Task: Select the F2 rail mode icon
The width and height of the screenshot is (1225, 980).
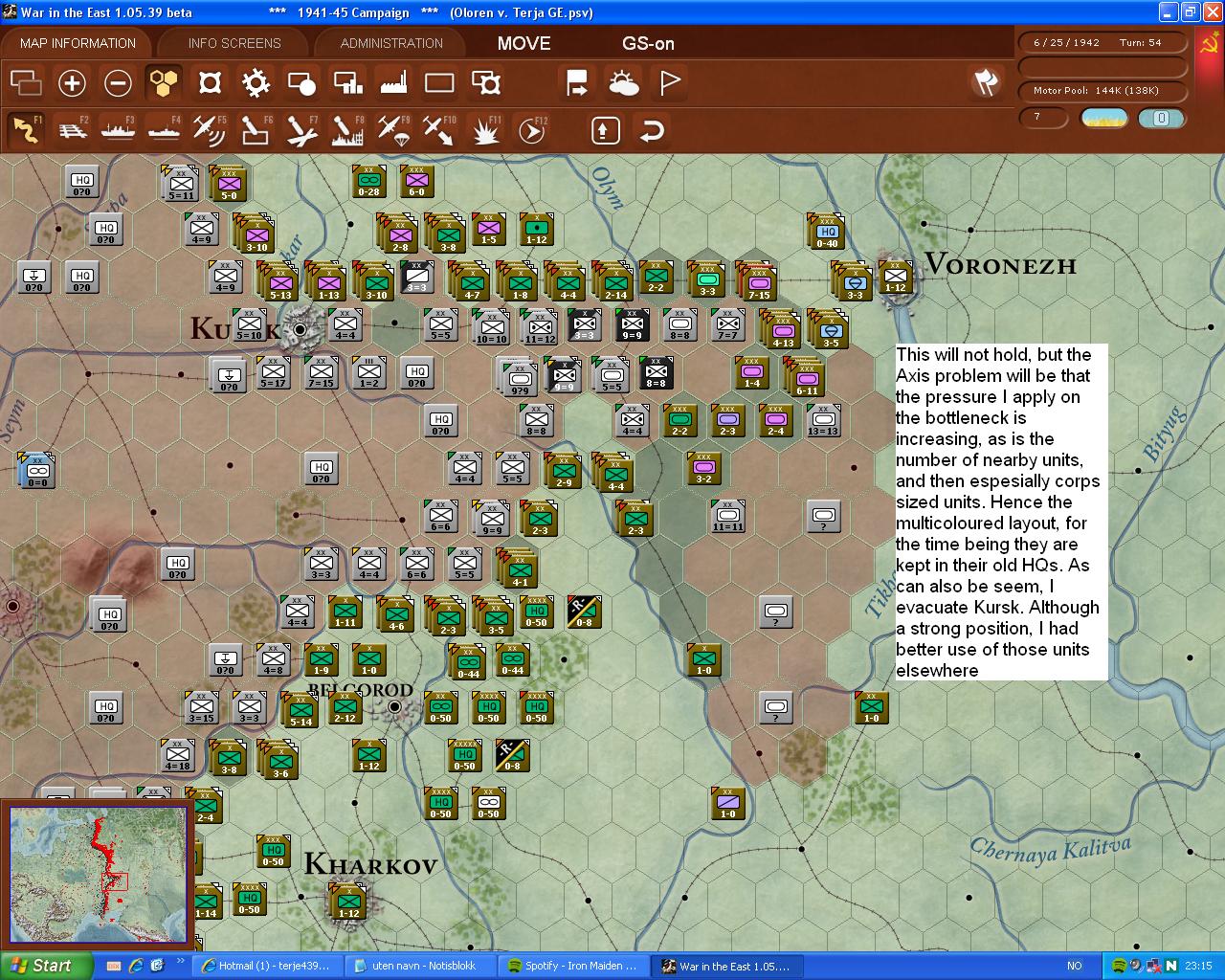Action: click(72, 129)
